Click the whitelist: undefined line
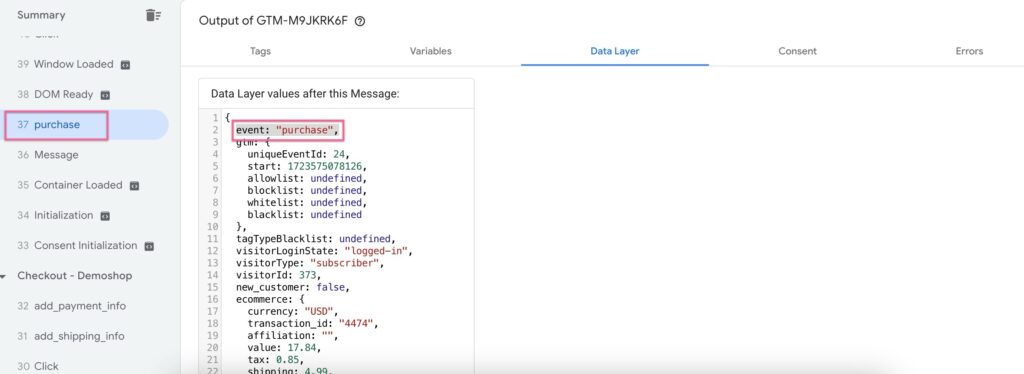 pyautogui.click(x=307, y=202)
